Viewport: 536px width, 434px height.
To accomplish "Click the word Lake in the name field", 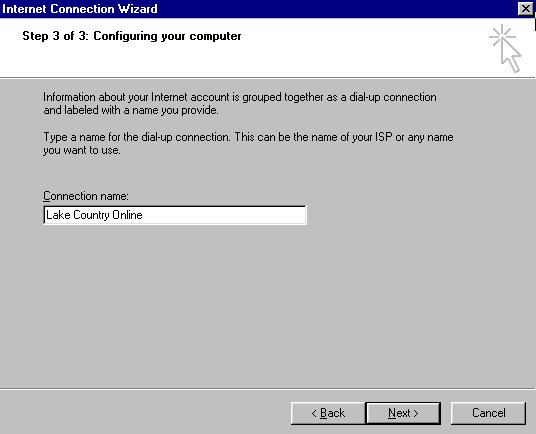I will [x=58, y=215].
